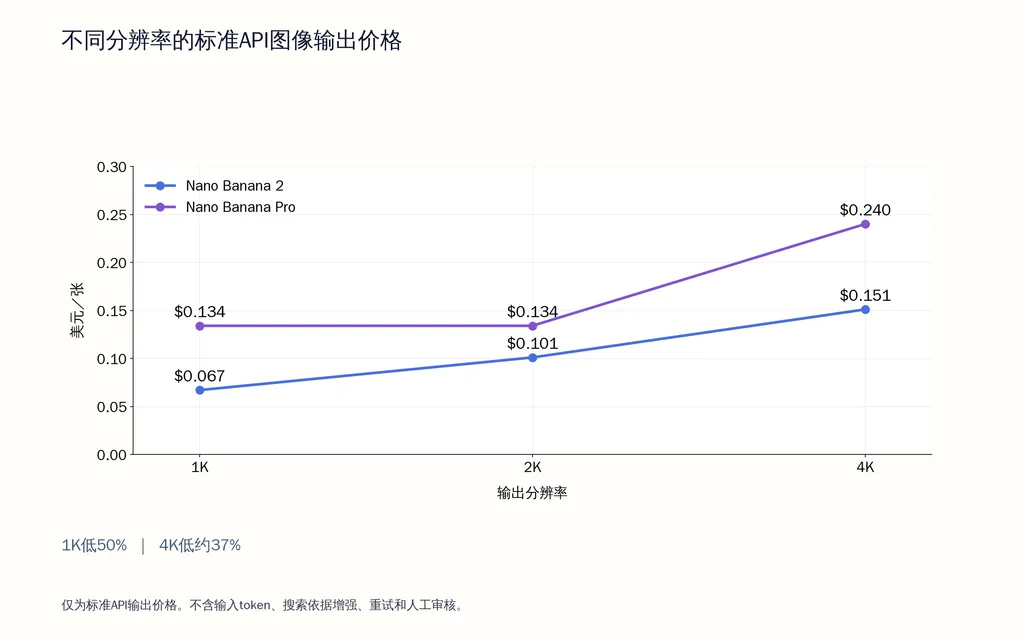Screen dimensions: 1024x640
Task: Click the purple data point at 4K
Action: [865, 224]
